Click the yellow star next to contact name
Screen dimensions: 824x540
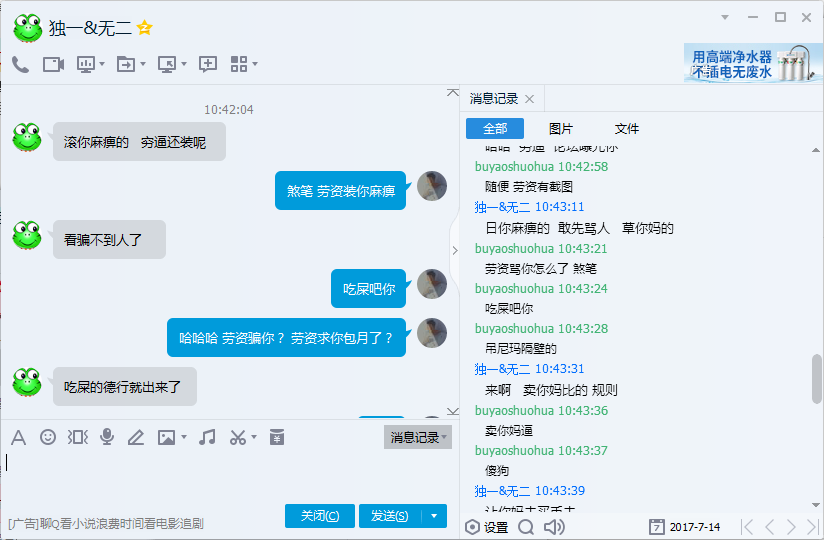click(x=145, y=27)
